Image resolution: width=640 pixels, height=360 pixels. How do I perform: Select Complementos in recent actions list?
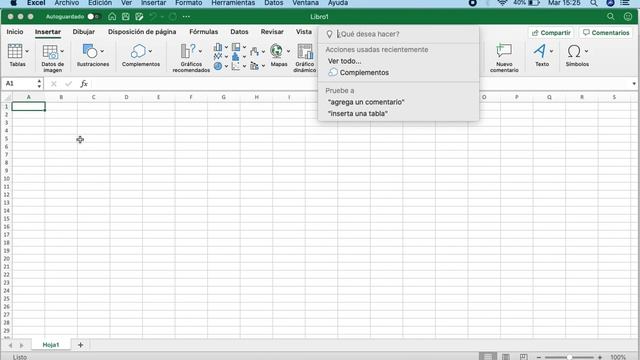point(364,73)
